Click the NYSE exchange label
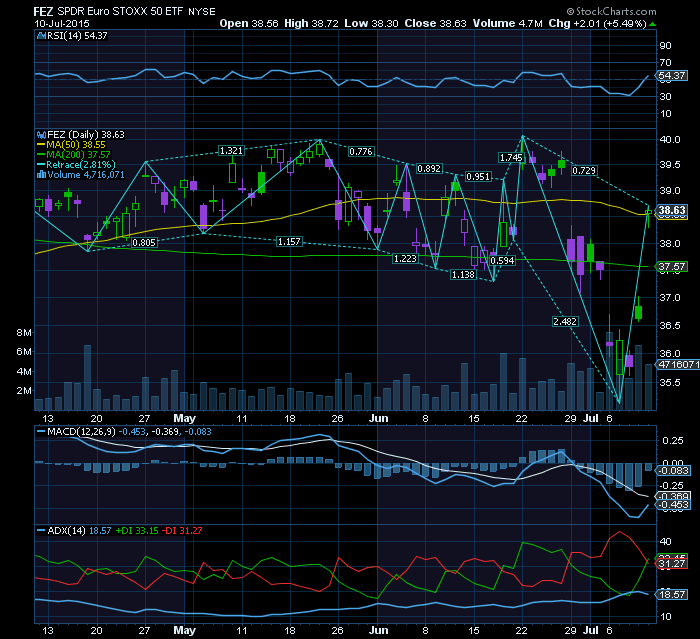 click(x=202, y=12)
